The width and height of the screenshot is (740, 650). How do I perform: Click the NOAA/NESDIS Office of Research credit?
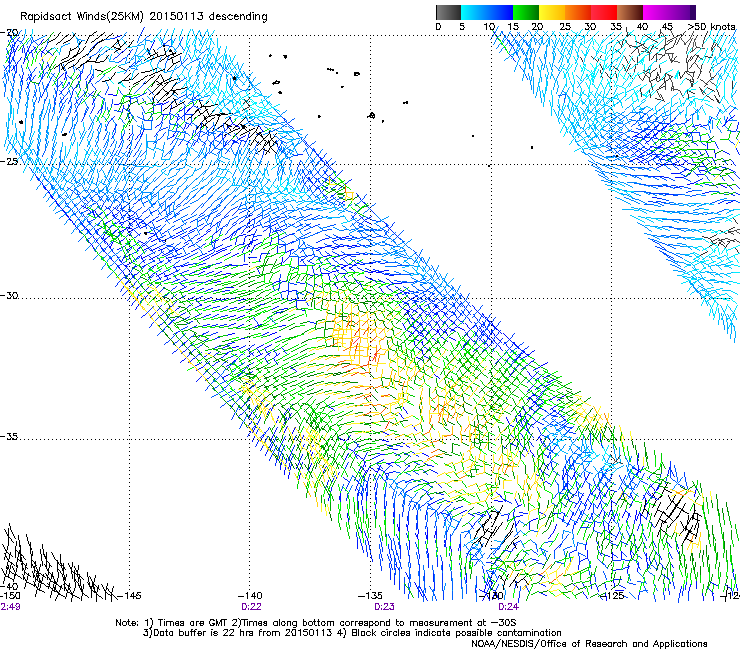tap(589, 644)
